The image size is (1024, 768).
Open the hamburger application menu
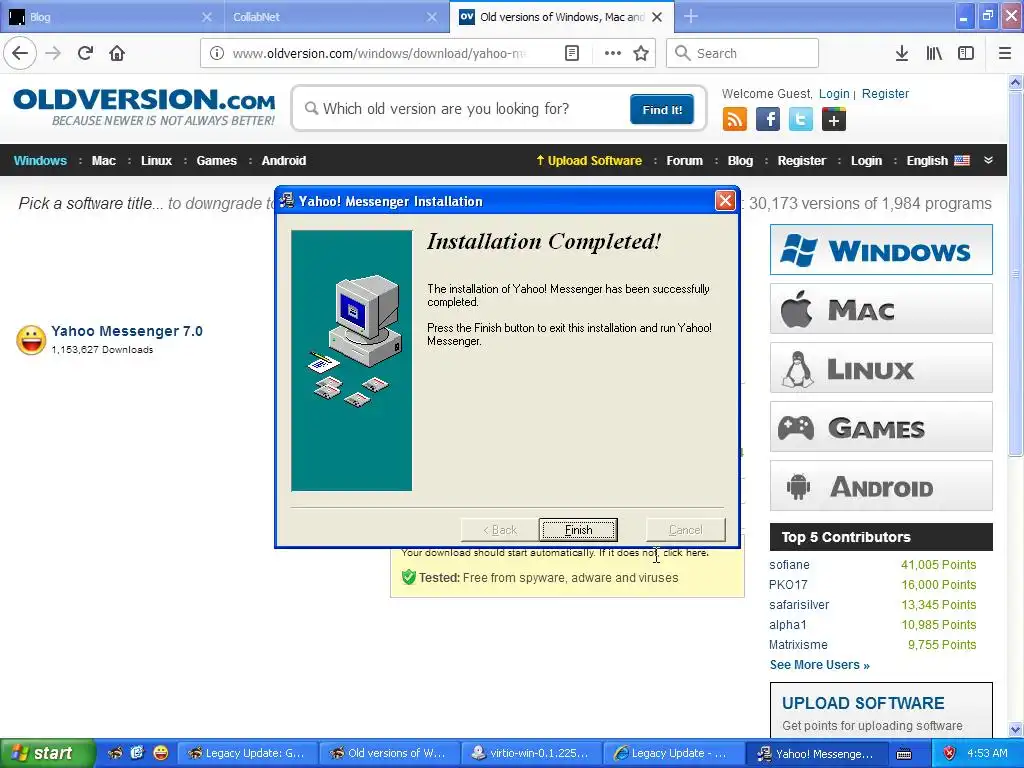point(1005,53)
